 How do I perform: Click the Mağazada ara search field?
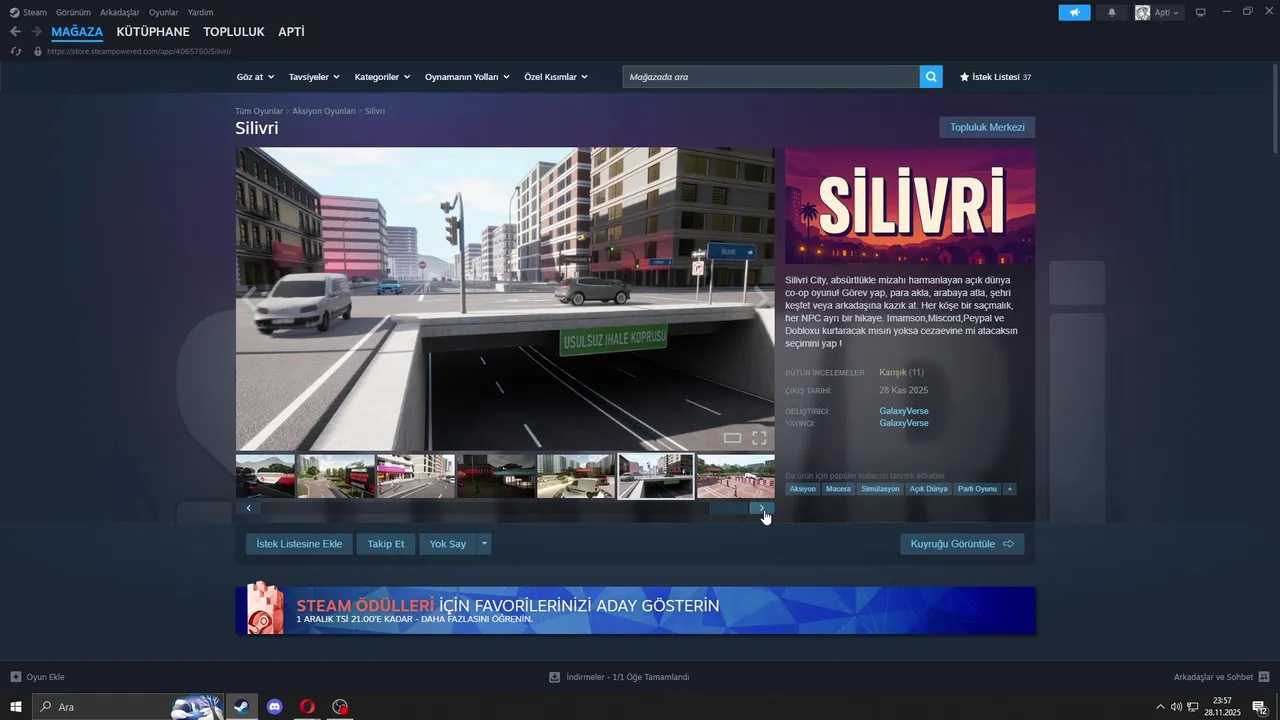(771, 77)
